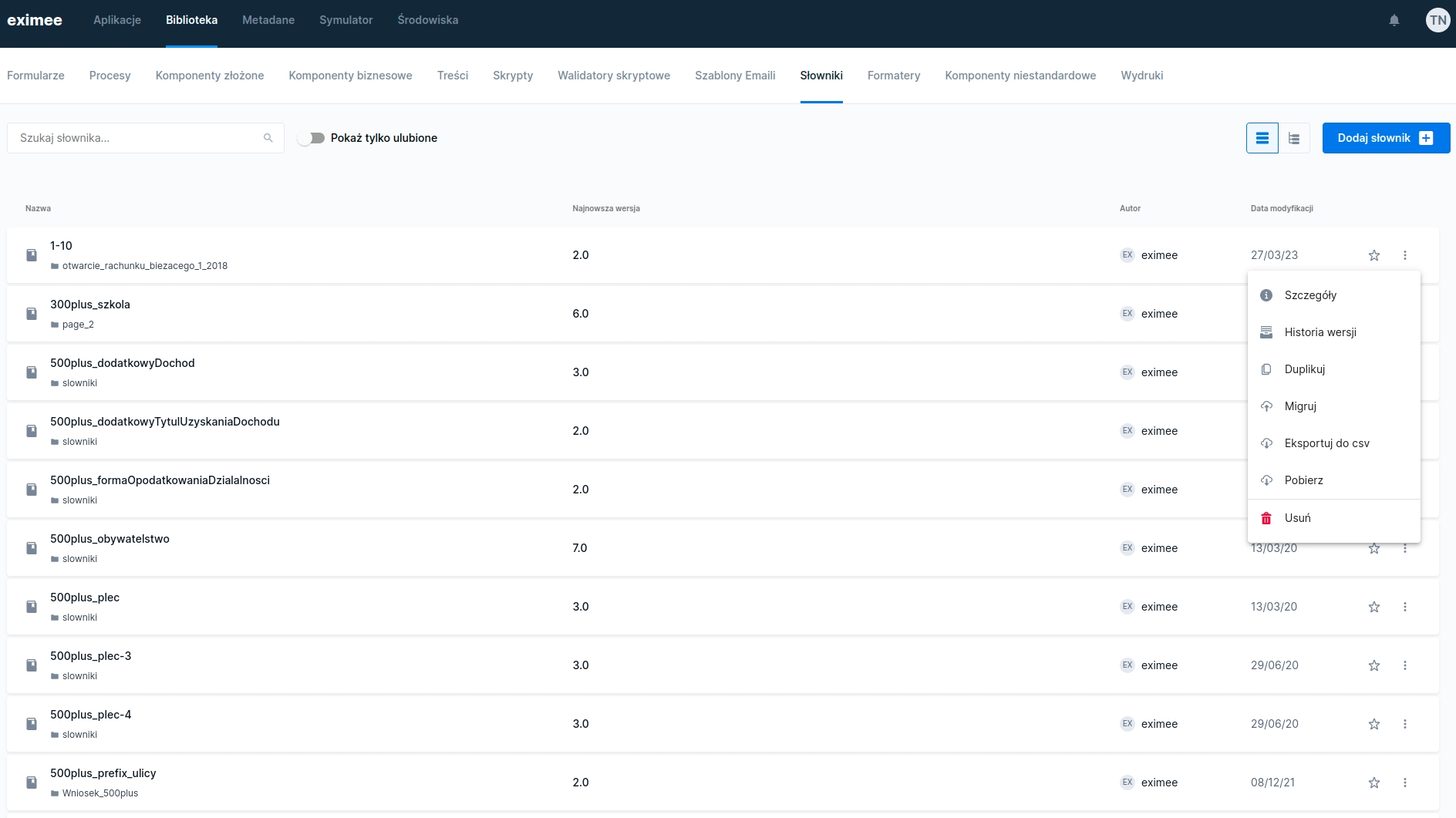Click the dictionary icon beside 500plus_plec

(32, 607)
